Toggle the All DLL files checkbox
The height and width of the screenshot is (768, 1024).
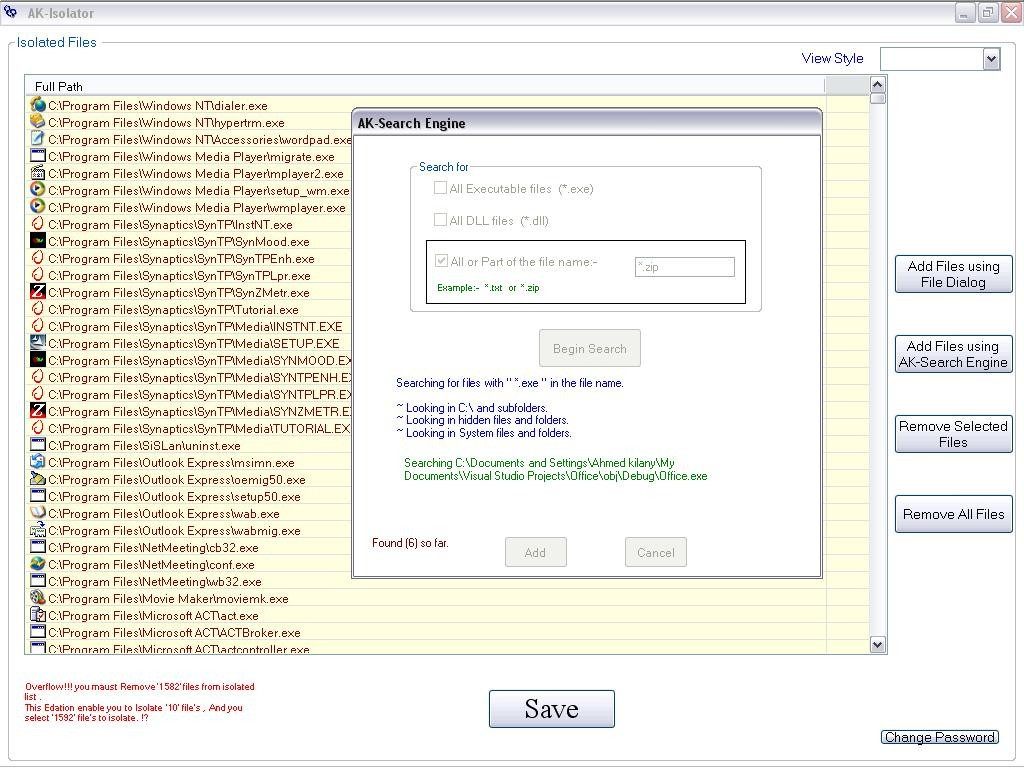[x=440, y=220]
